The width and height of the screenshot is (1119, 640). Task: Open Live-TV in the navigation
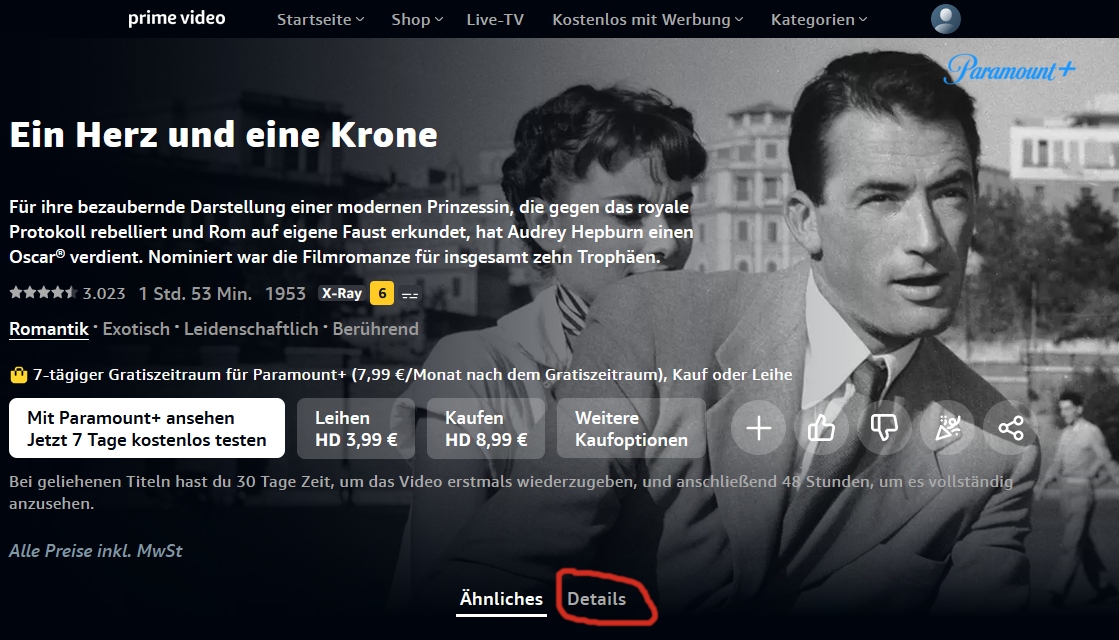coord(495,20)
